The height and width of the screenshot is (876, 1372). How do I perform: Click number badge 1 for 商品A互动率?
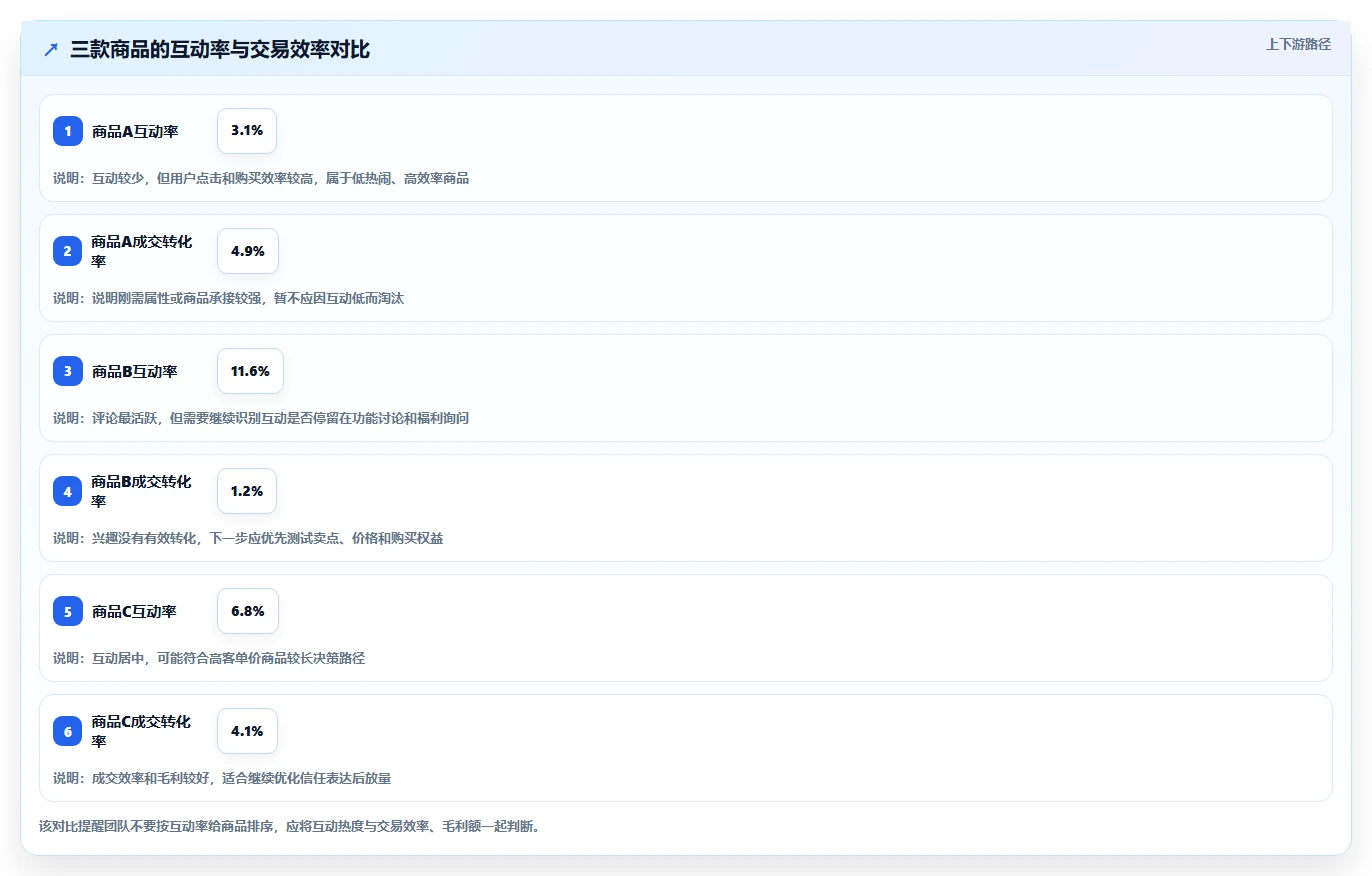[68, 131]
